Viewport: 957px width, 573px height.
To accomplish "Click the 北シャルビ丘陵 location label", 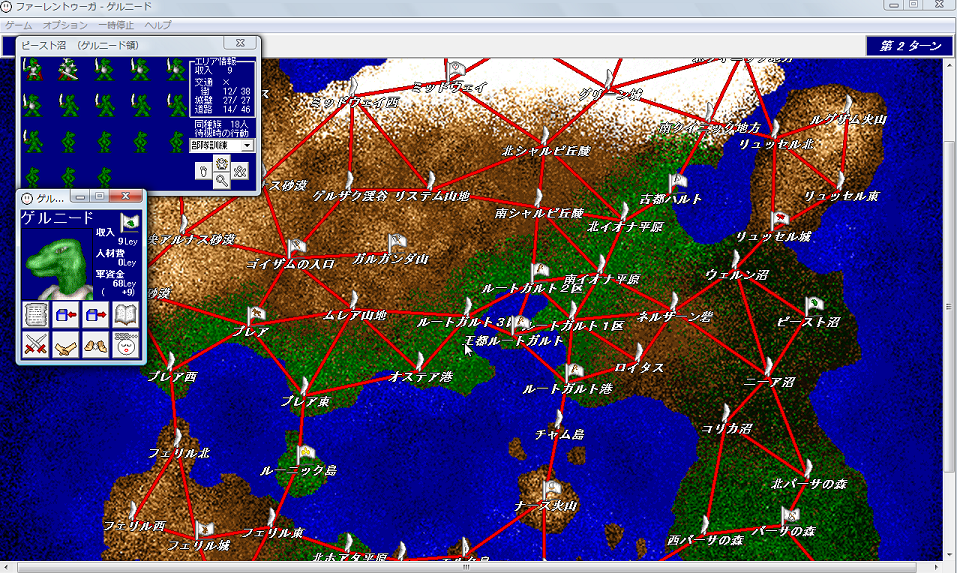I will pyautogui.click(x=546, y=150).
